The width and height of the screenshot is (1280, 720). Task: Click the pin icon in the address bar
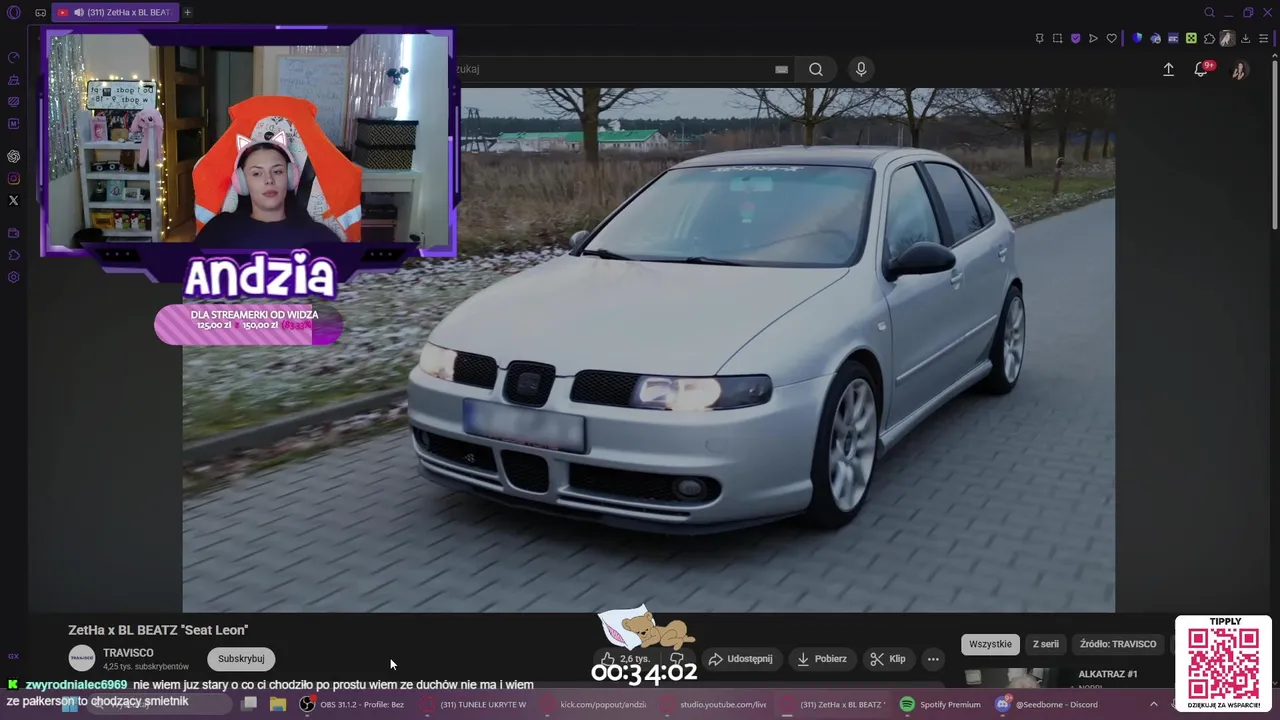(1040, 38)
